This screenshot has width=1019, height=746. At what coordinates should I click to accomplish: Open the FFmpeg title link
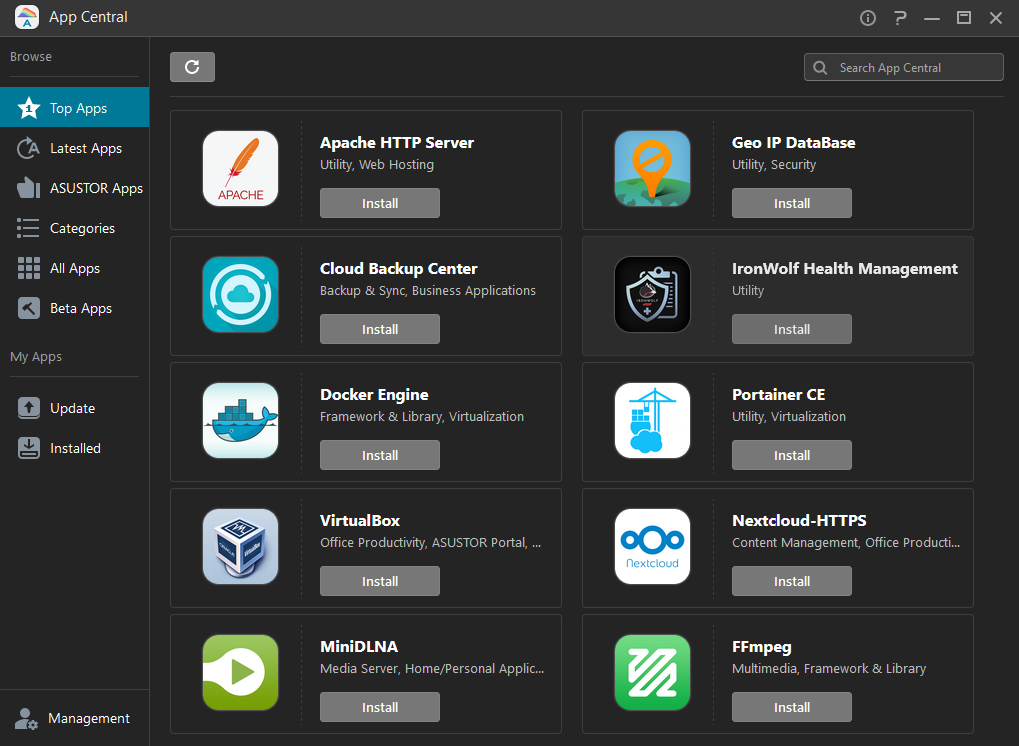pos(762,647)
